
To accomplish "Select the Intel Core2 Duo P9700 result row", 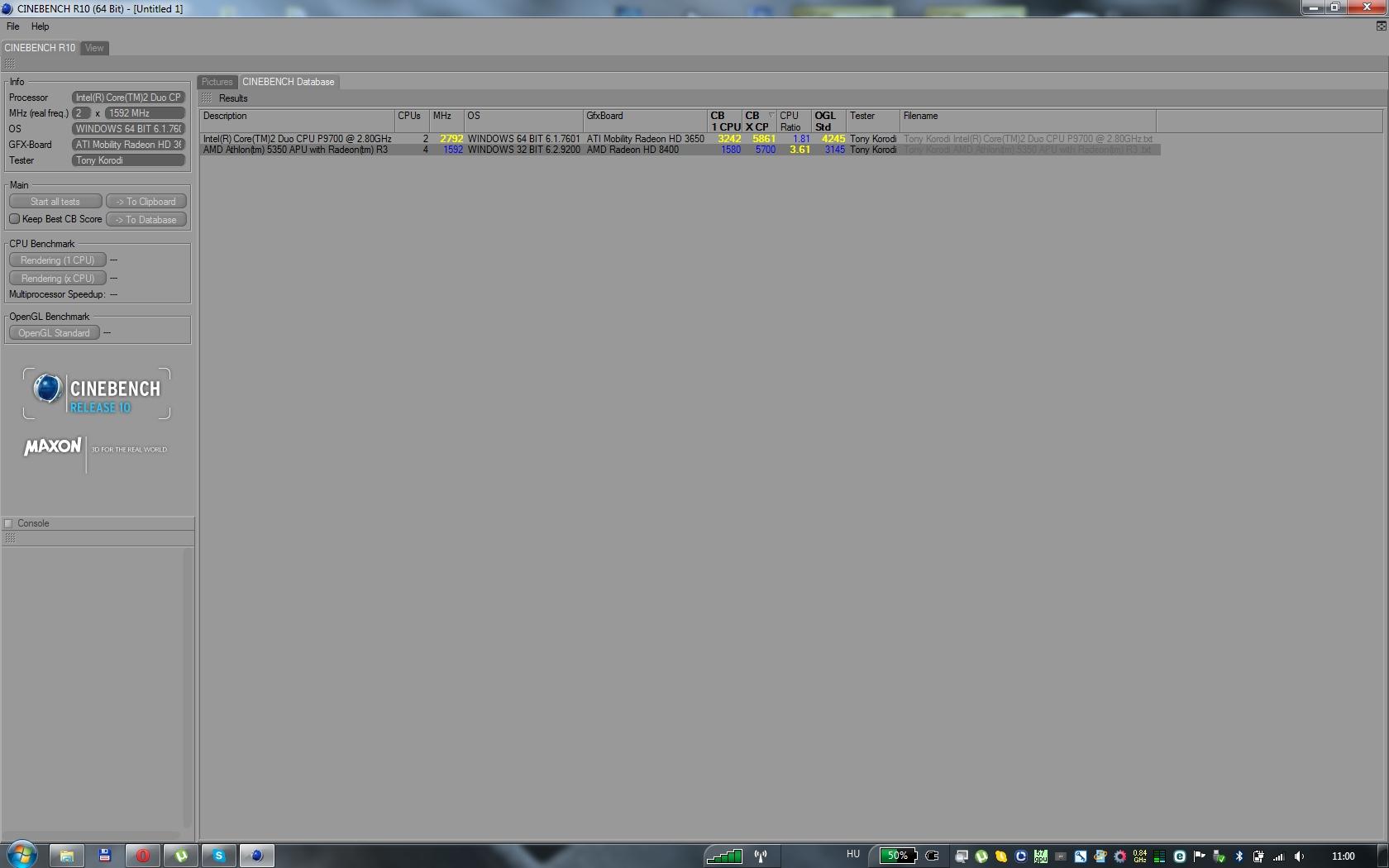I will (x=680, y=139).
